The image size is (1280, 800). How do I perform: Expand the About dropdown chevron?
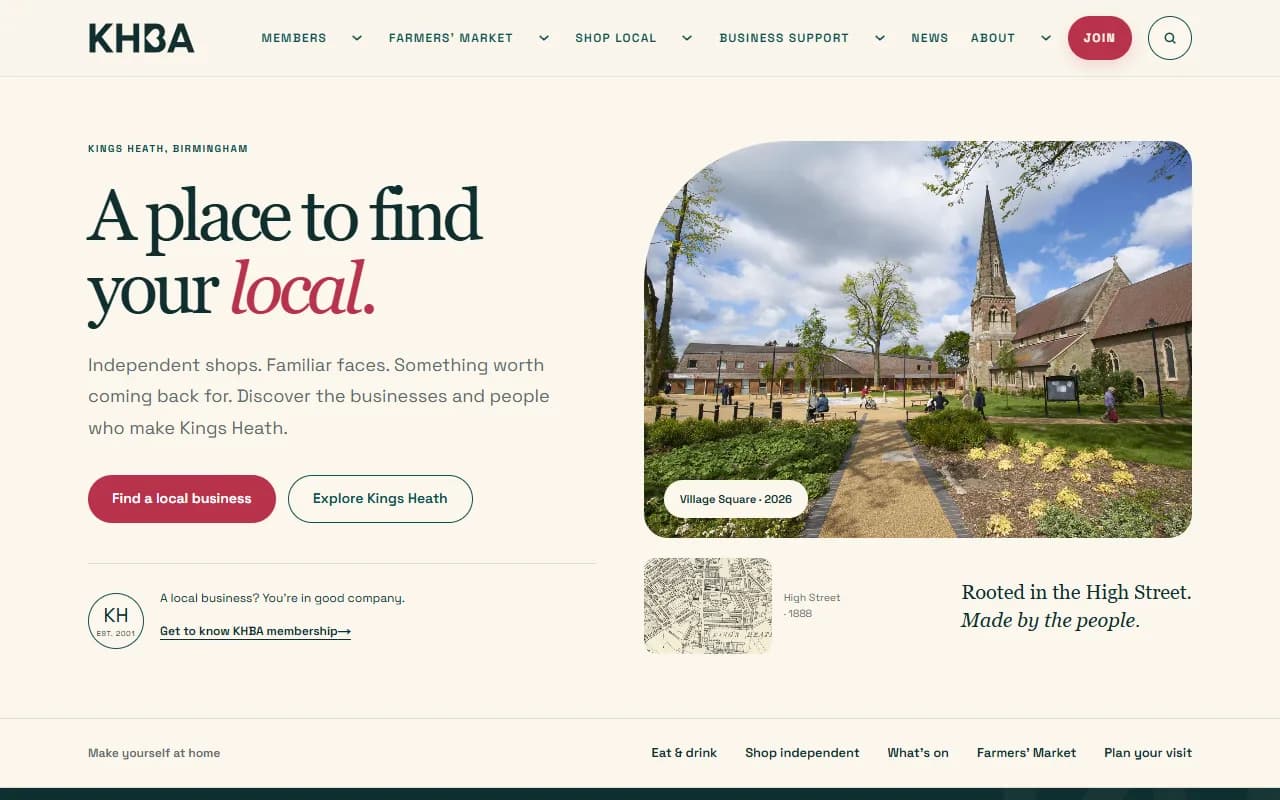[x=1046, y=38]
